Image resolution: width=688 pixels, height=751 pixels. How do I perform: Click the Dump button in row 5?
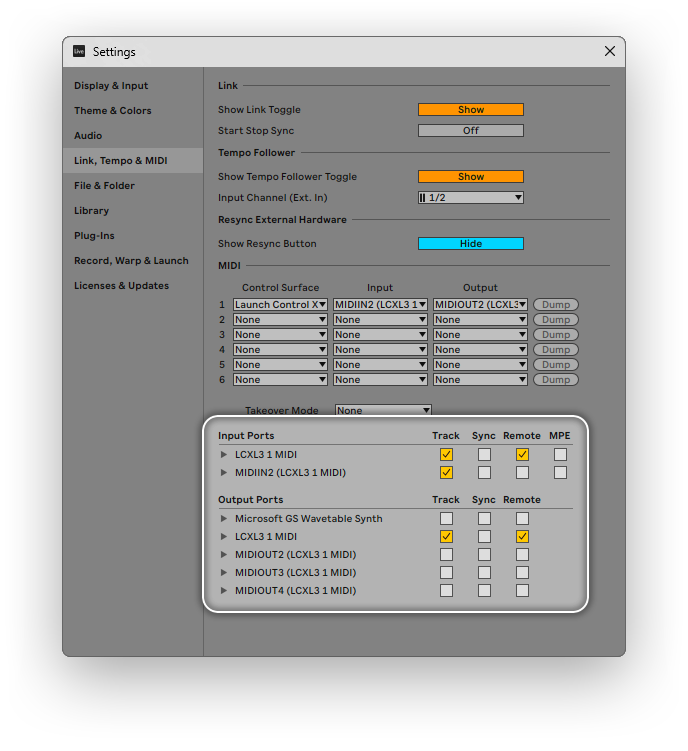pos(556,364)
